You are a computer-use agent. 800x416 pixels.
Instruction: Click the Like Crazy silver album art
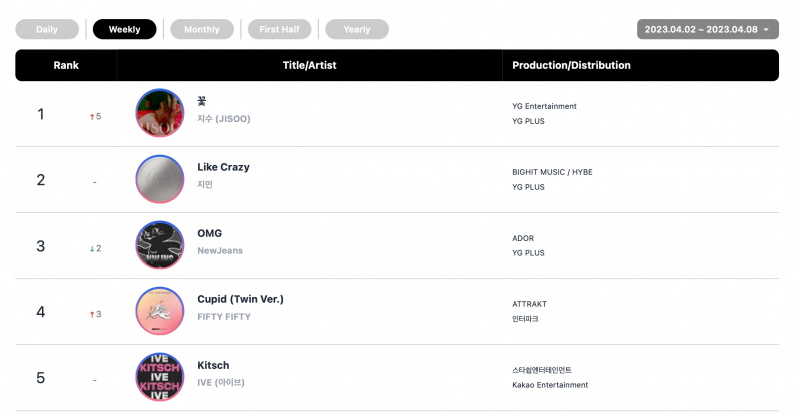click(x=160, y=179)
